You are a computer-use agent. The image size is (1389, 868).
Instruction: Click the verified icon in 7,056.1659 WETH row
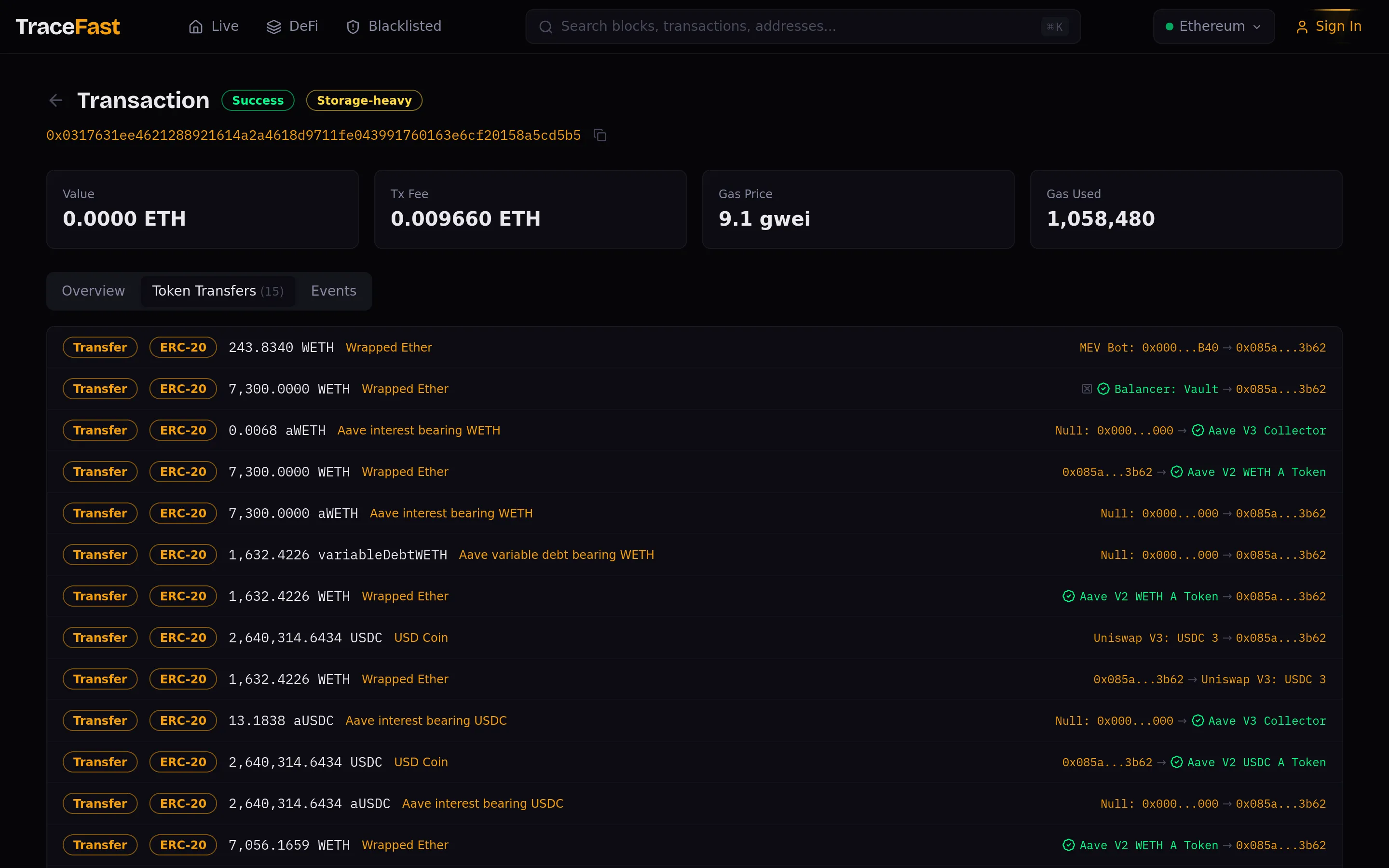[1069, 845]
